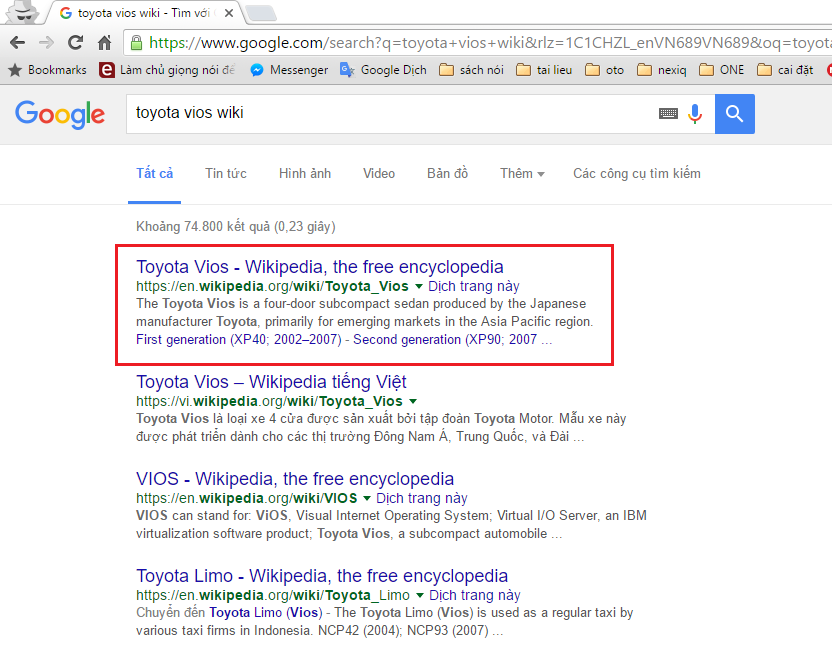This screenshot has height=655, width=832.
Task: Open the 'nexiq' bookmark folder
Action: pos(662,70)
